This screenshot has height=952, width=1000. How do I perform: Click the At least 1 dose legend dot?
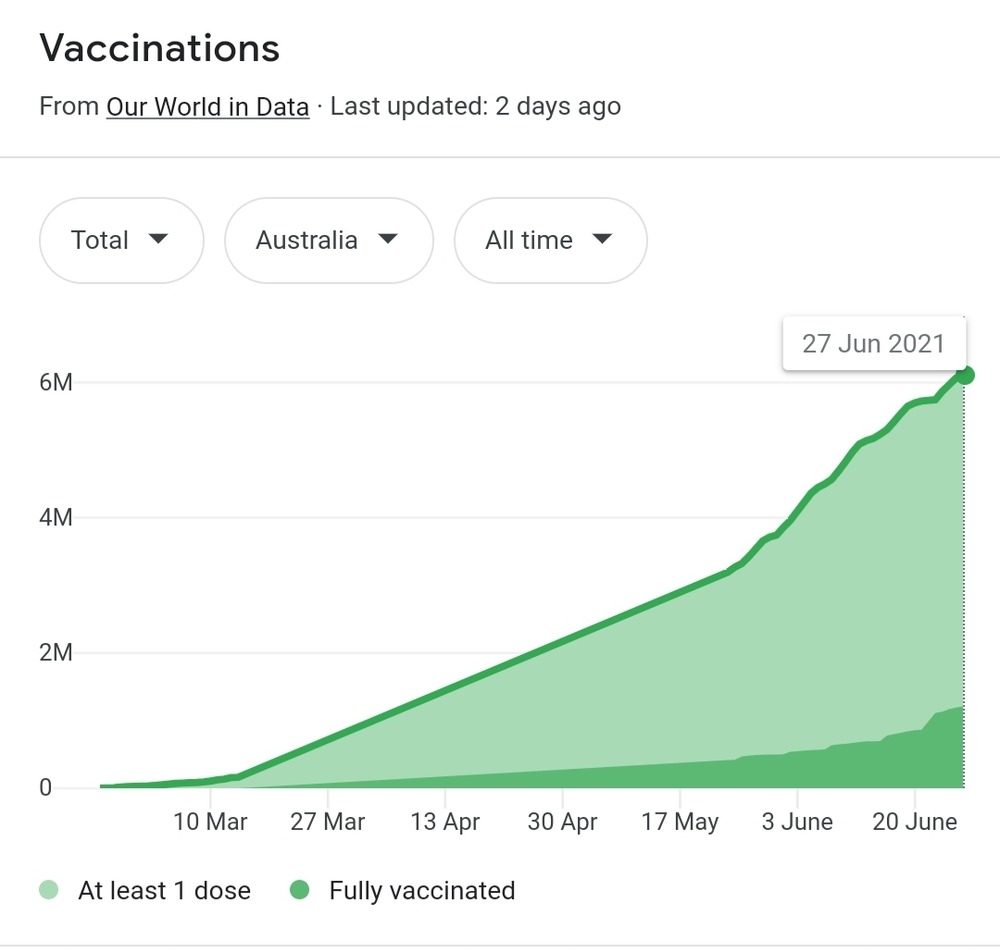point(49,890)
